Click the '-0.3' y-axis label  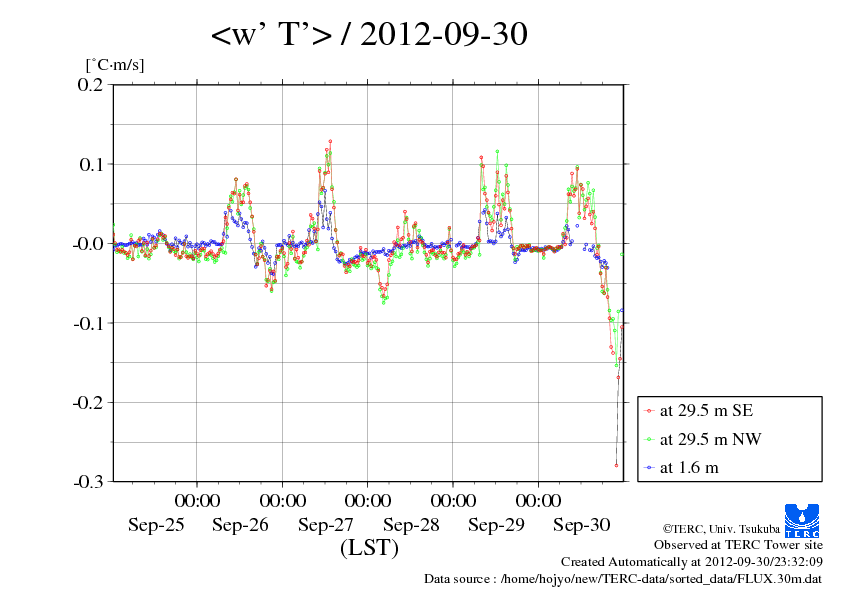click(x=88, y=482)
